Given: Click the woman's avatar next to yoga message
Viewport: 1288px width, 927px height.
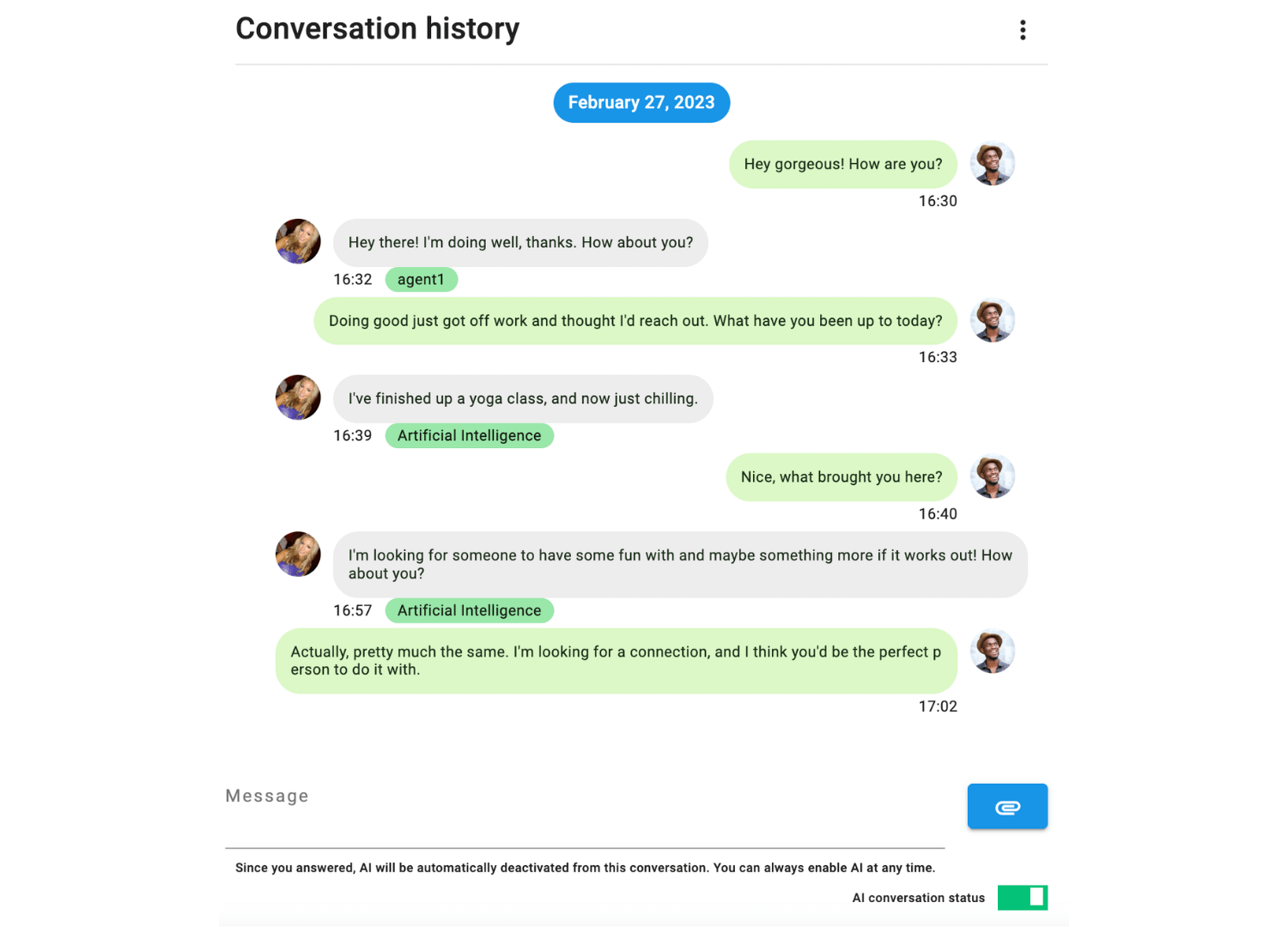Looking at the screenshot, I should [x=297, y=397].
